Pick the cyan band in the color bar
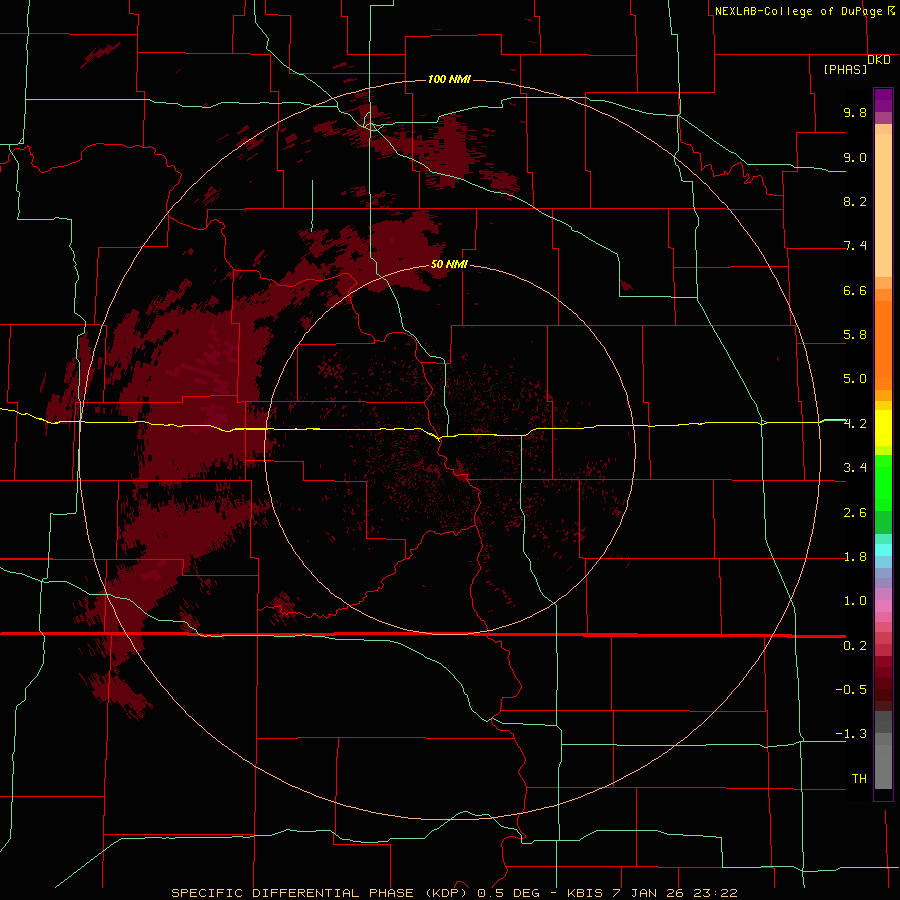Image resolution: width=900 pixels, height=900 pixels. coord(883,550)
